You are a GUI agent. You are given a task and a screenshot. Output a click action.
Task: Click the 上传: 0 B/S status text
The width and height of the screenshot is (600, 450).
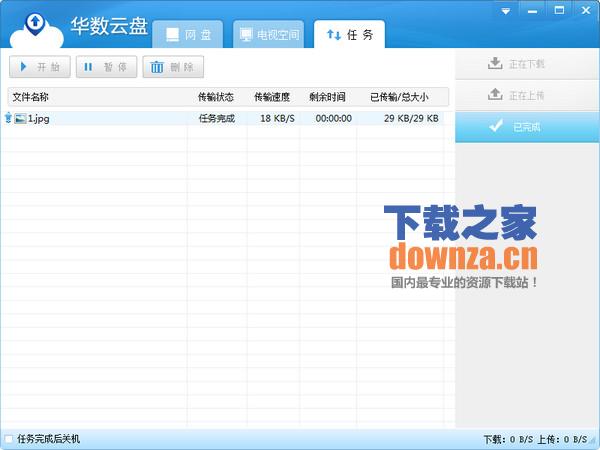562,439
